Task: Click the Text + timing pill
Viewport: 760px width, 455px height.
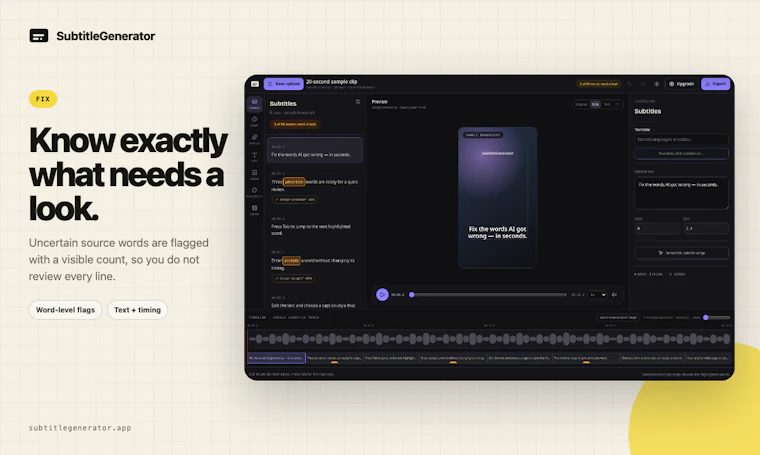Action: (137, 310)
